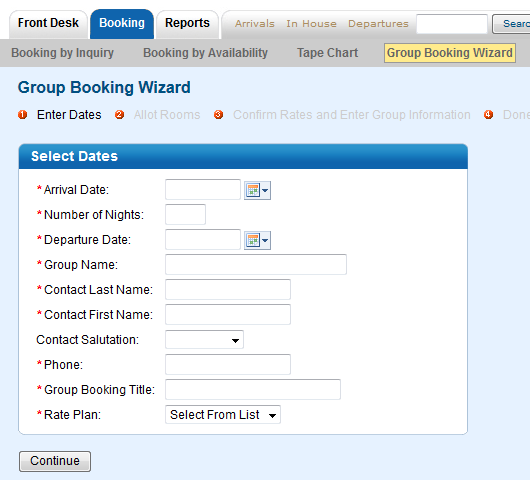Click the Group Name input field

coord(256,265)
